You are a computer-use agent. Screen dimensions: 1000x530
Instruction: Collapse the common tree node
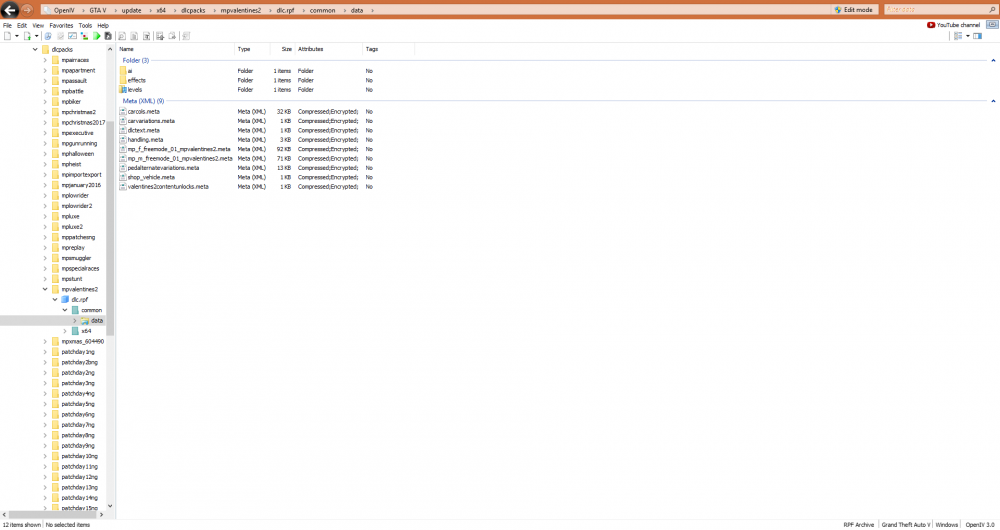pyautogui.click(x=65, y=310)
